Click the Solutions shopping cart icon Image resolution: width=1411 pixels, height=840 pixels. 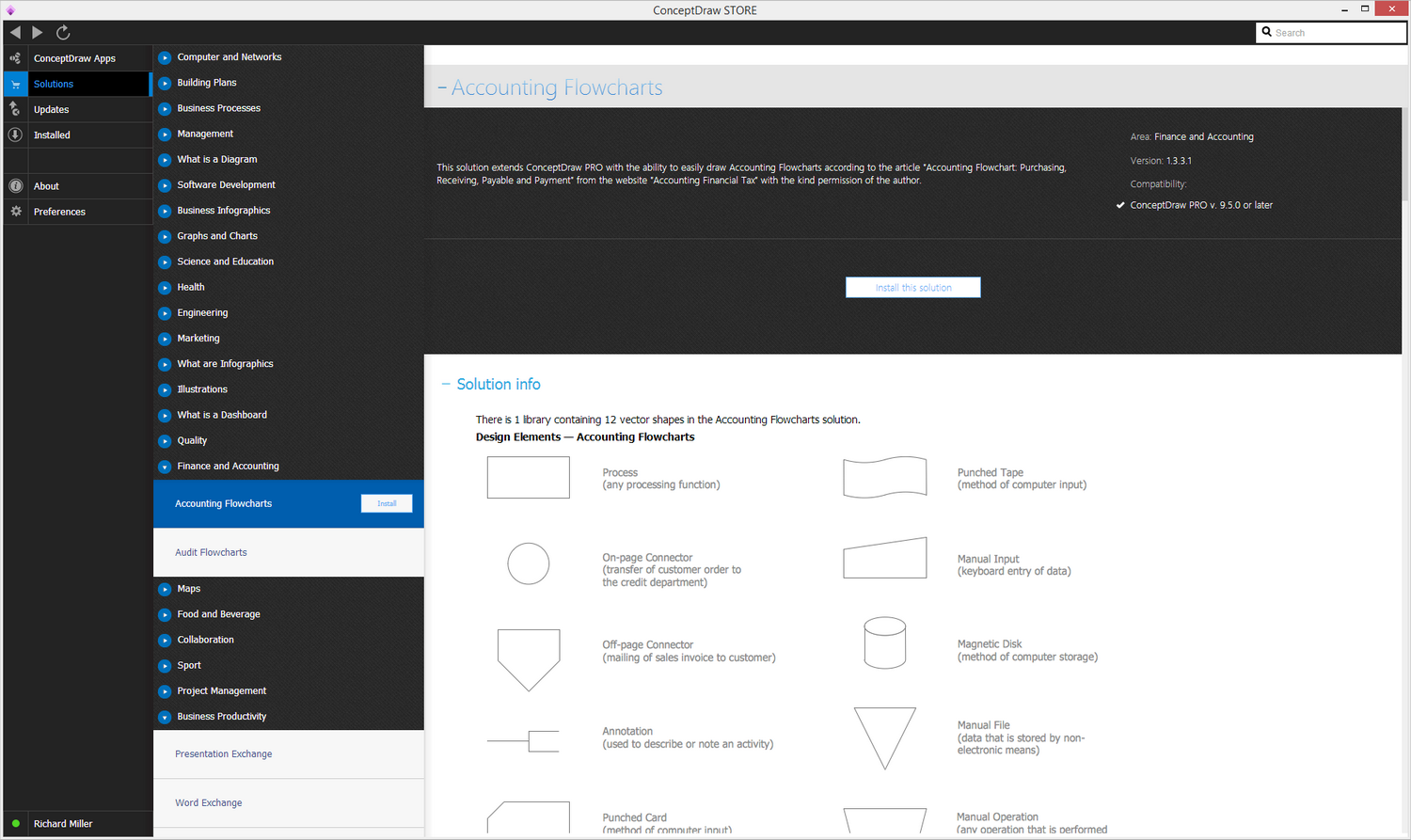(16, 84)
